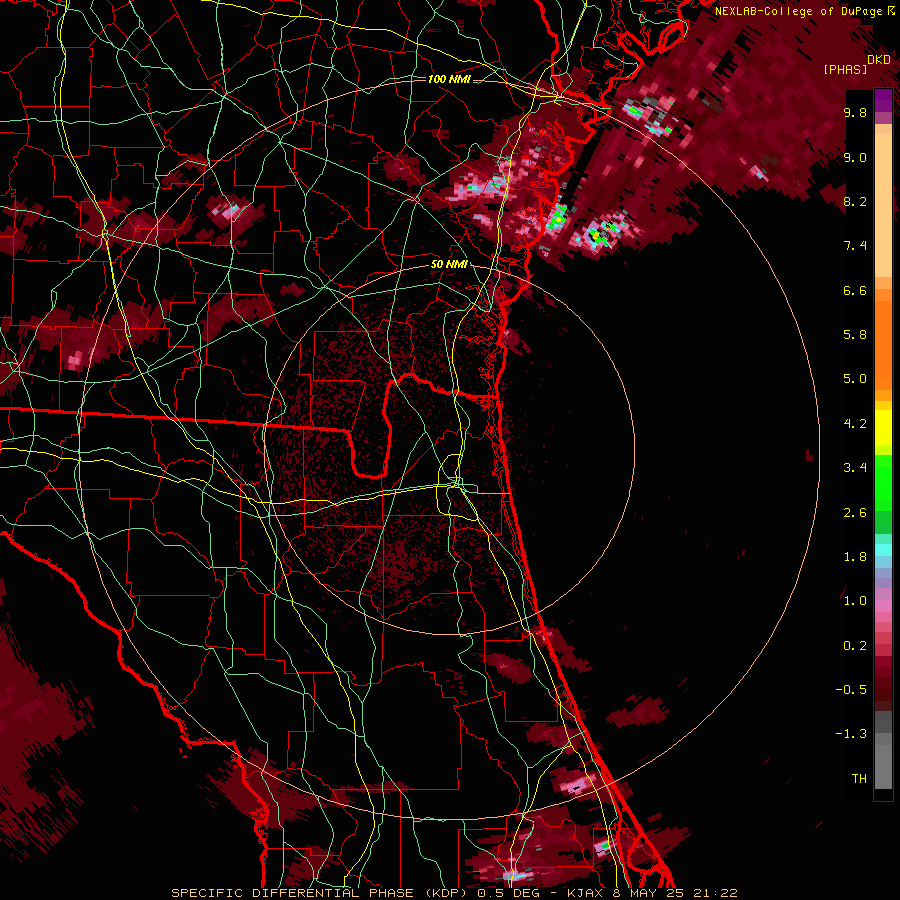Click the 5.0 scale label
The height and width of the screenshot is (900, 900).
point(855,379)
